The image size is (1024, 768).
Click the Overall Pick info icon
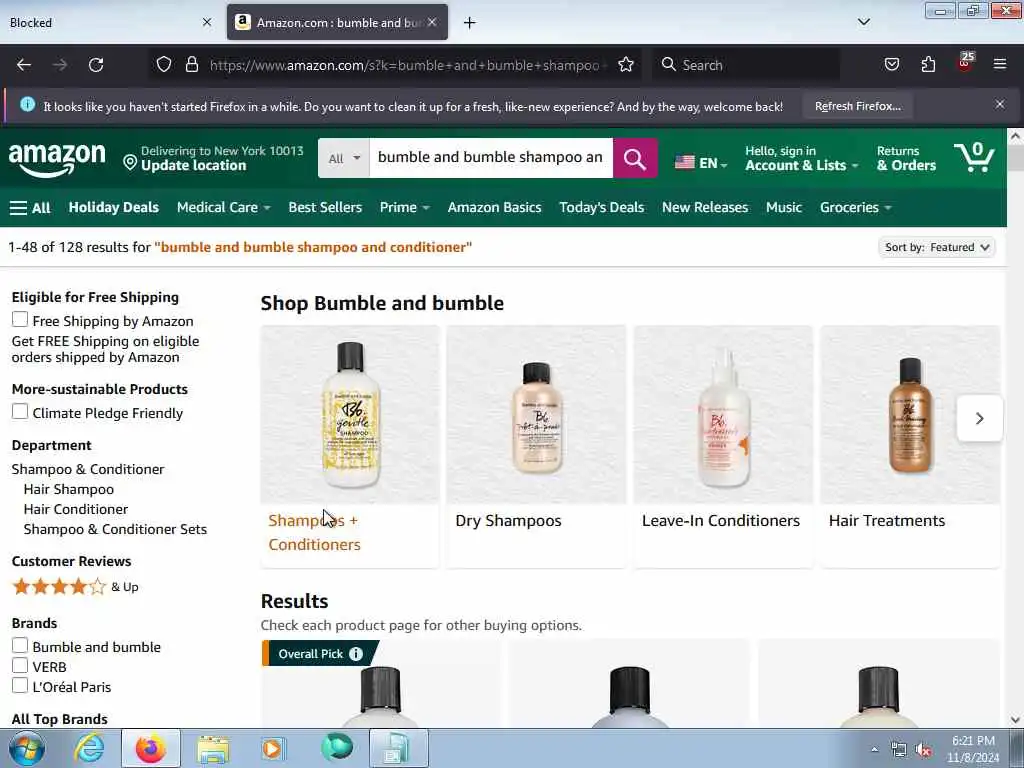click(356, 654)
